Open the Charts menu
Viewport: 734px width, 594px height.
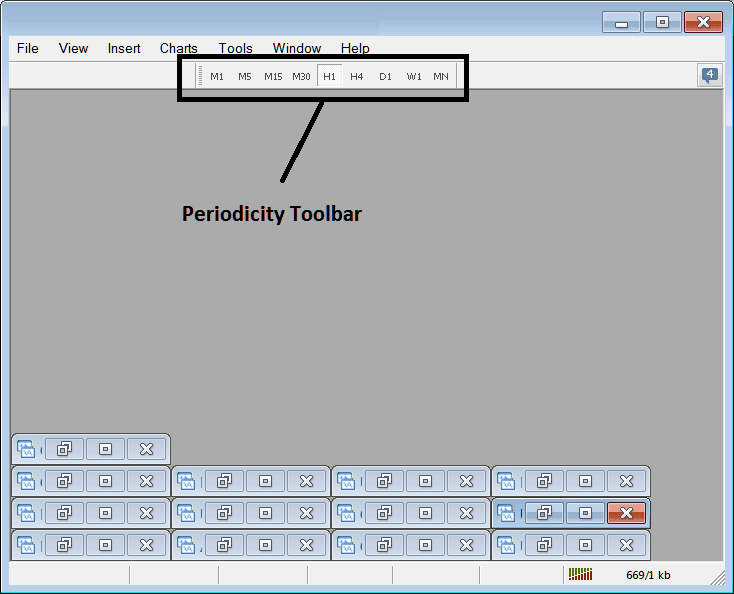tap(179, 48)
